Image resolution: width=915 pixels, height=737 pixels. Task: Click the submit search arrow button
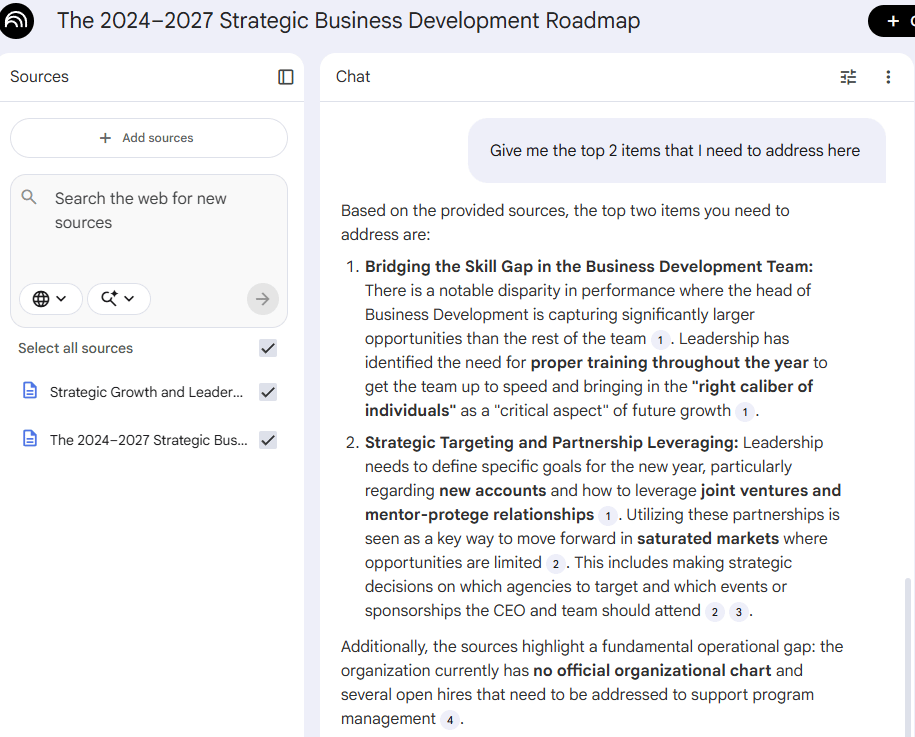(x=263, y=298)
